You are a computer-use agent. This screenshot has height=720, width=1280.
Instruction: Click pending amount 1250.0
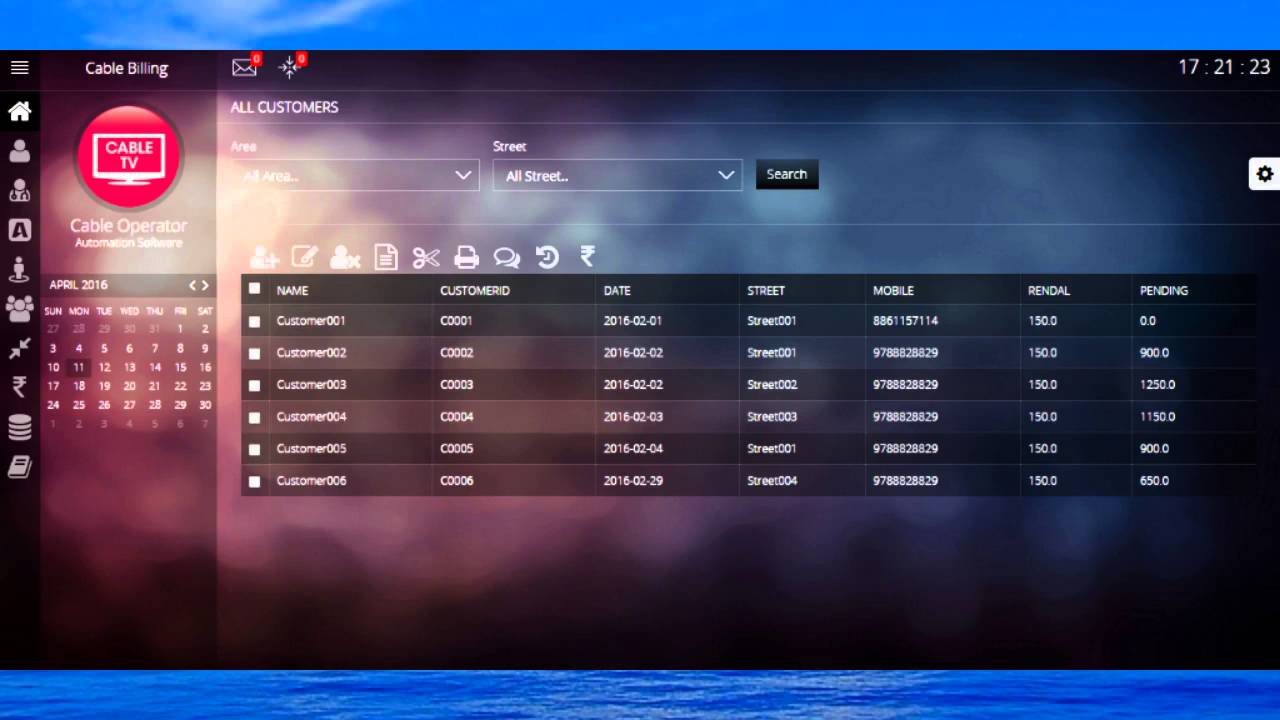pos(1157,385)
